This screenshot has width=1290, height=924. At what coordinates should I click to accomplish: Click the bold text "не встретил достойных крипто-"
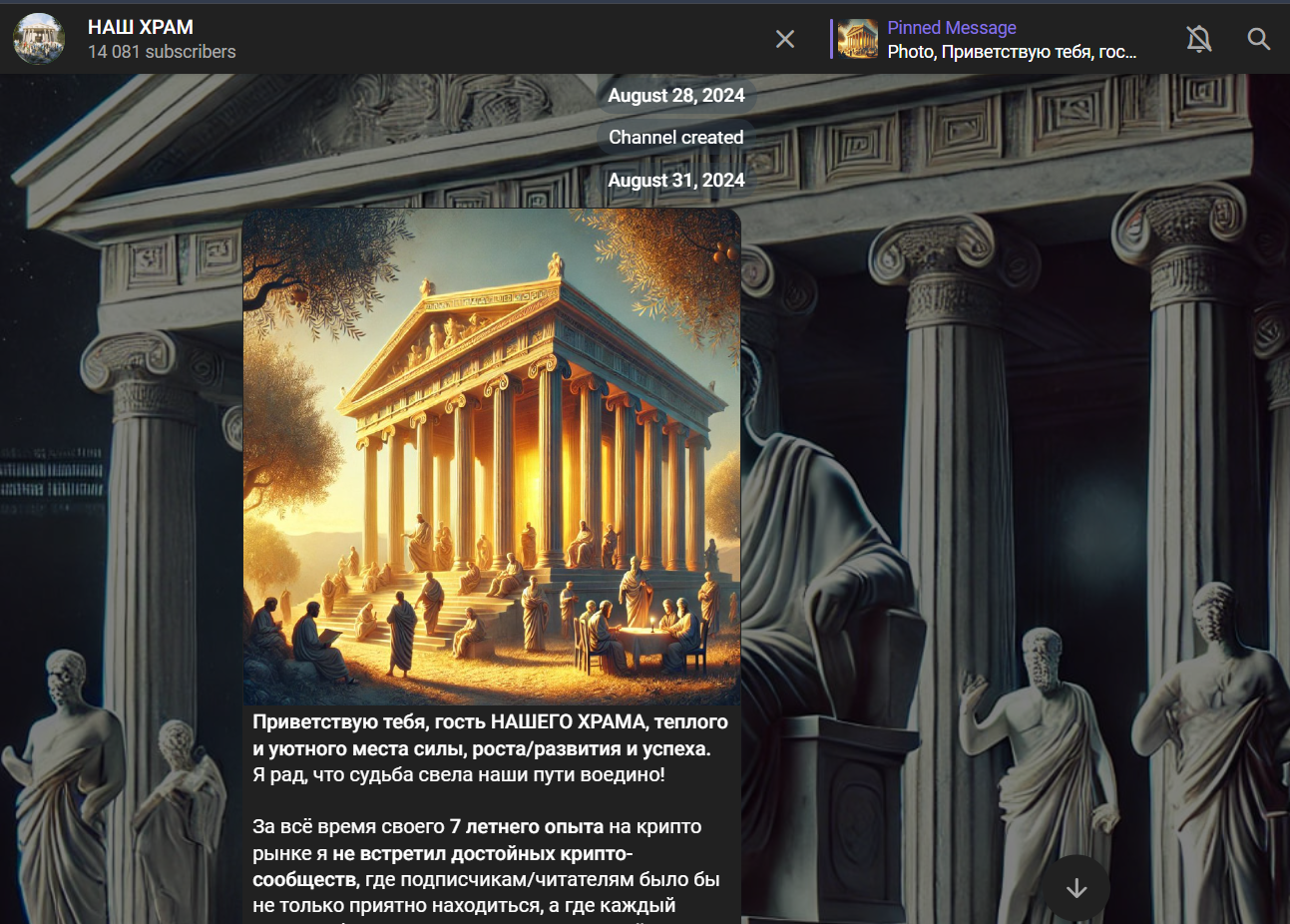[x=483, y=853]
